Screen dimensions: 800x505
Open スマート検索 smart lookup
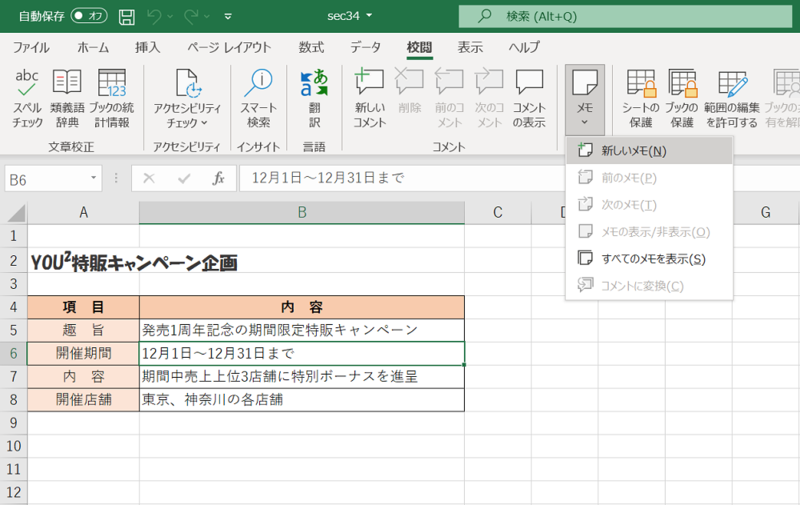(x=259, y=98)
